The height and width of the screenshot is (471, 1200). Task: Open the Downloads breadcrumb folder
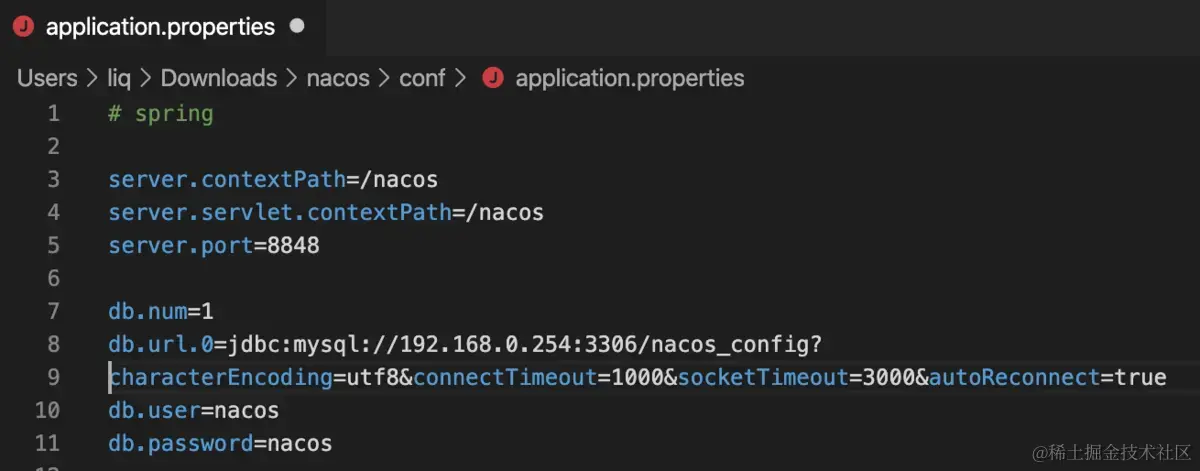pyautogui.click(x=219, y=78)
